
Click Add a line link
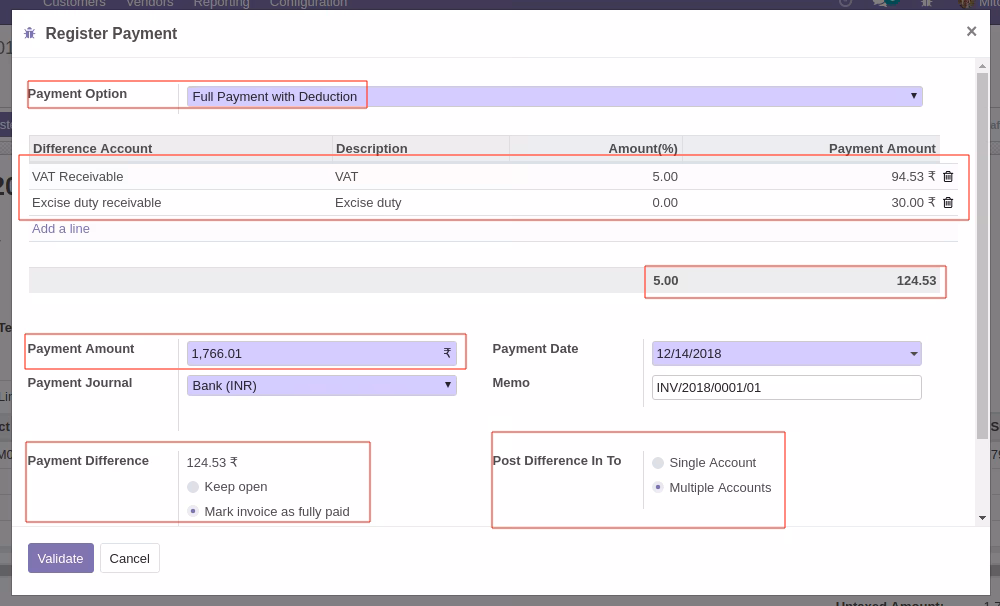(x=61, y=228)
